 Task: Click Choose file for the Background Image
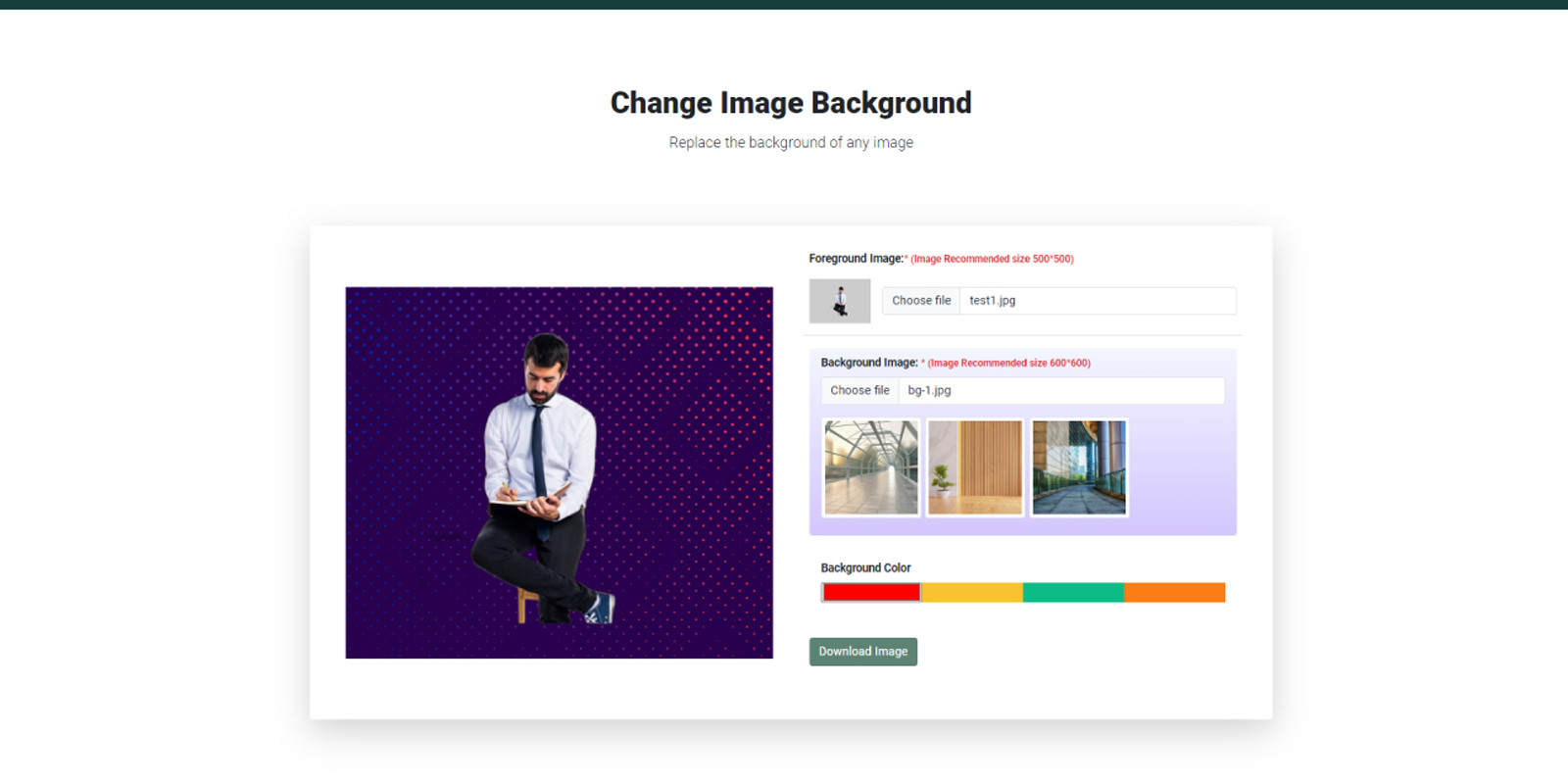coord(859,390)
